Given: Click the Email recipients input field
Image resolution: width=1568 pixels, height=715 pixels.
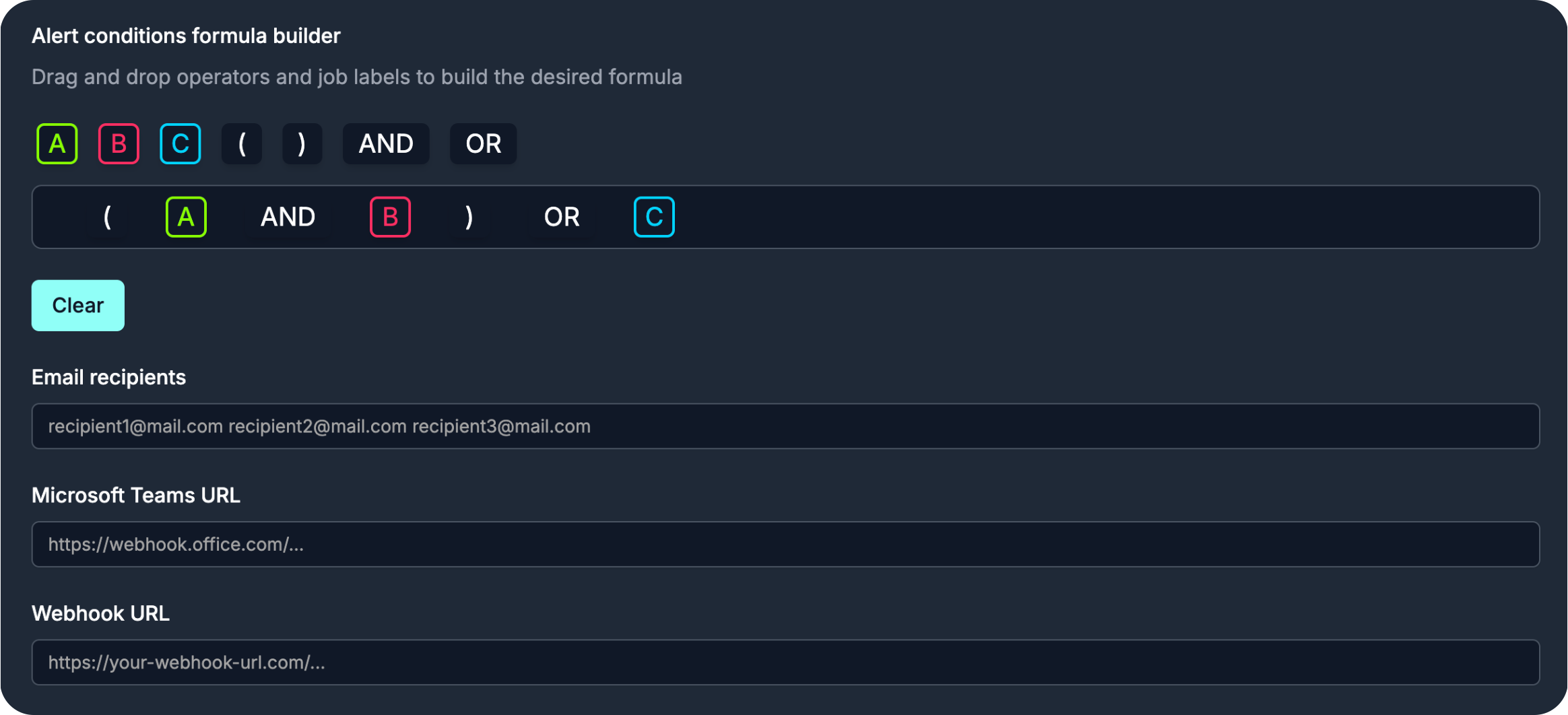Looking at the screenshot, I should (785, 425).
